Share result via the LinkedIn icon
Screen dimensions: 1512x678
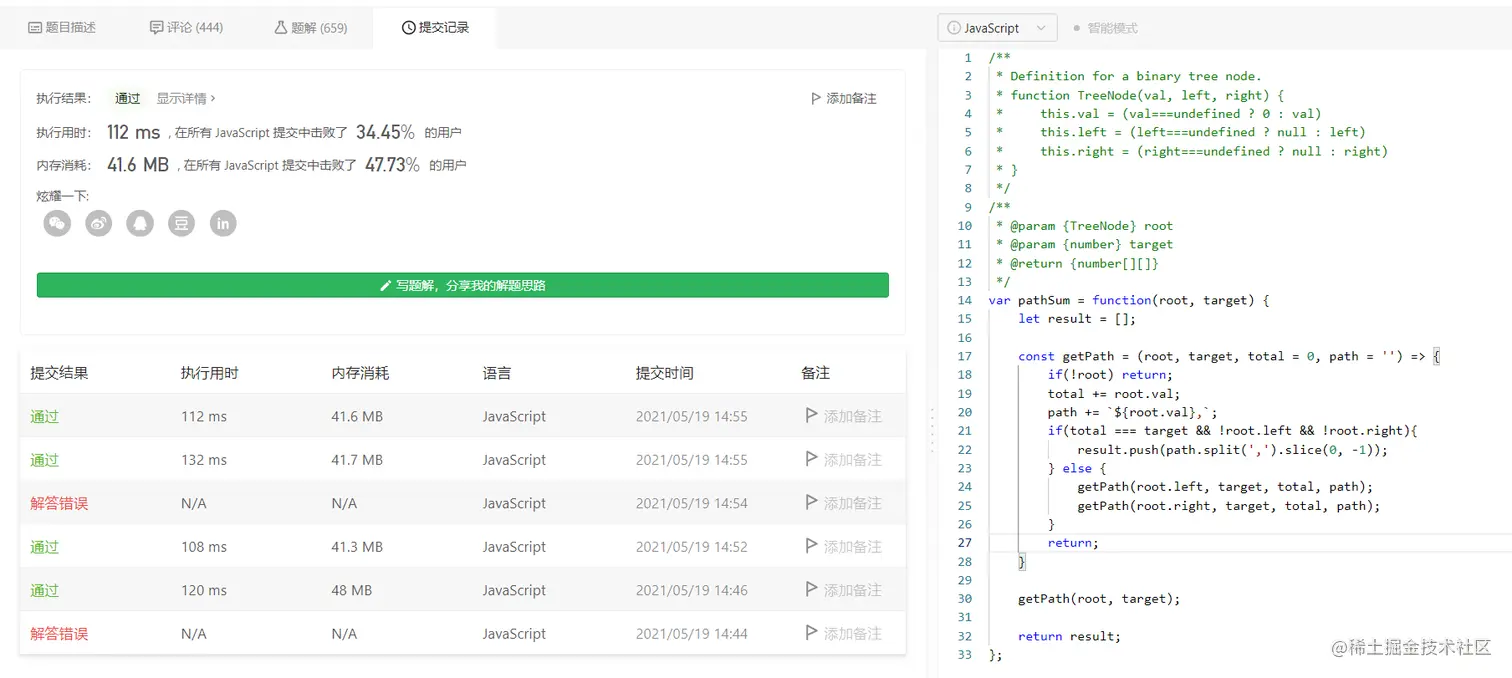221,223
